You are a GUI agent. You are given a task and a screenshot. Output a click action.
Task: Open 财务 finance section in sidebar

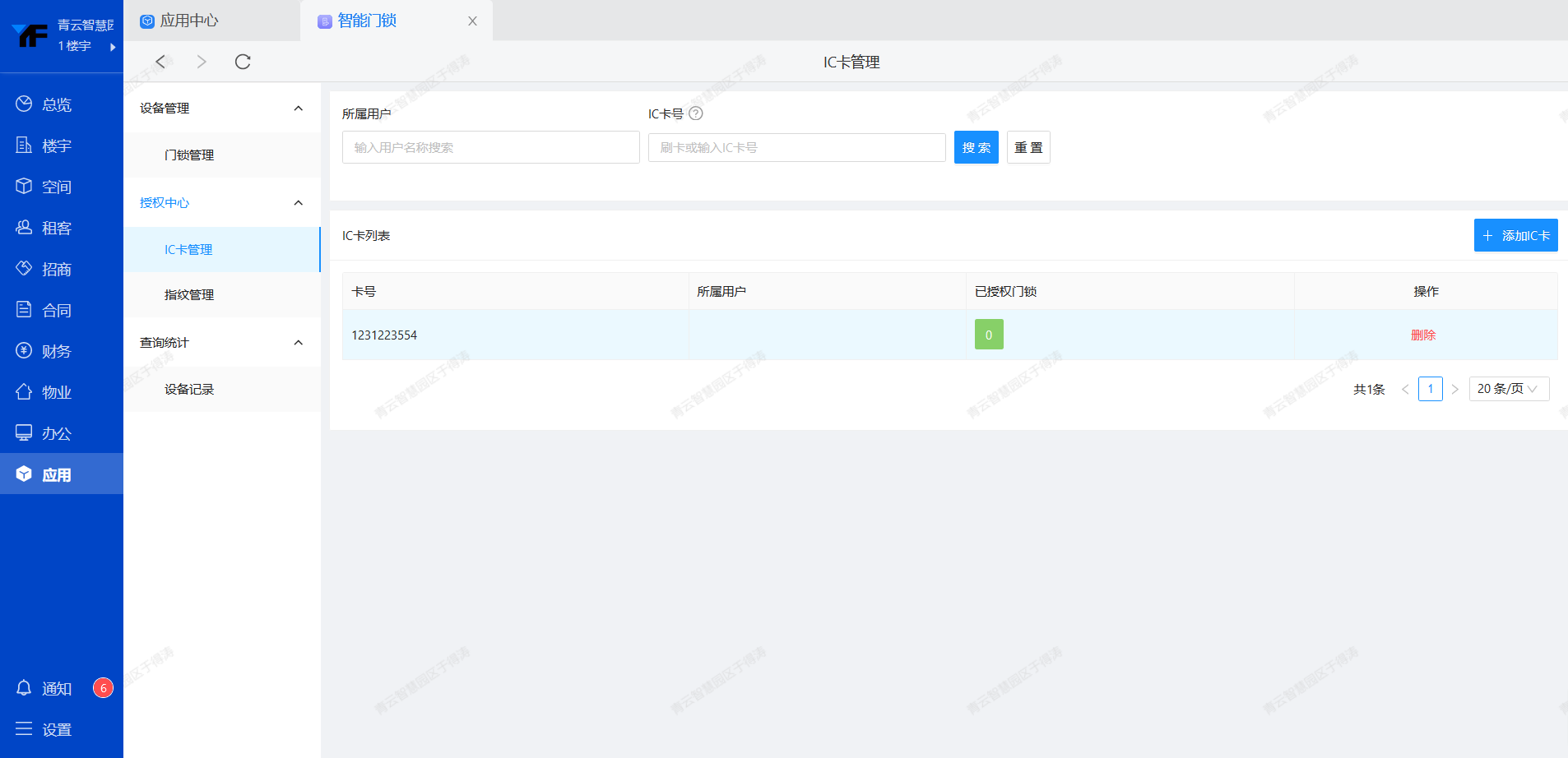[x=56, y=351]
